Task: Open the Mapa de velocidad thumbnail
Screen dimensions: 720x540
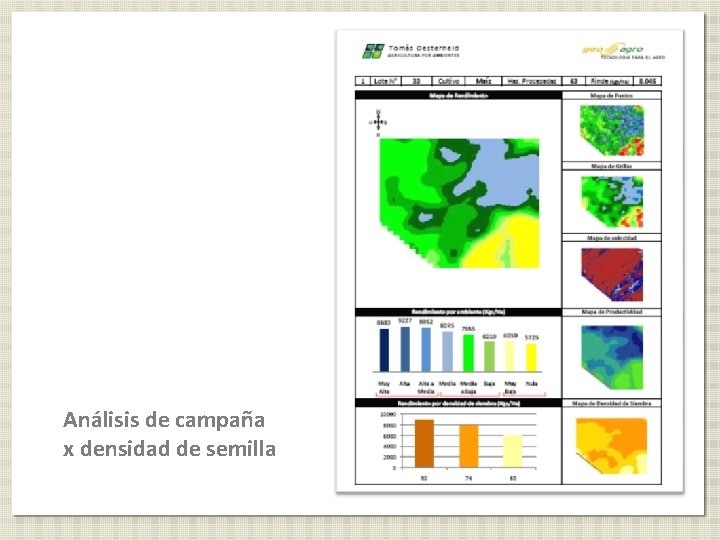Action: click(612, 275)
